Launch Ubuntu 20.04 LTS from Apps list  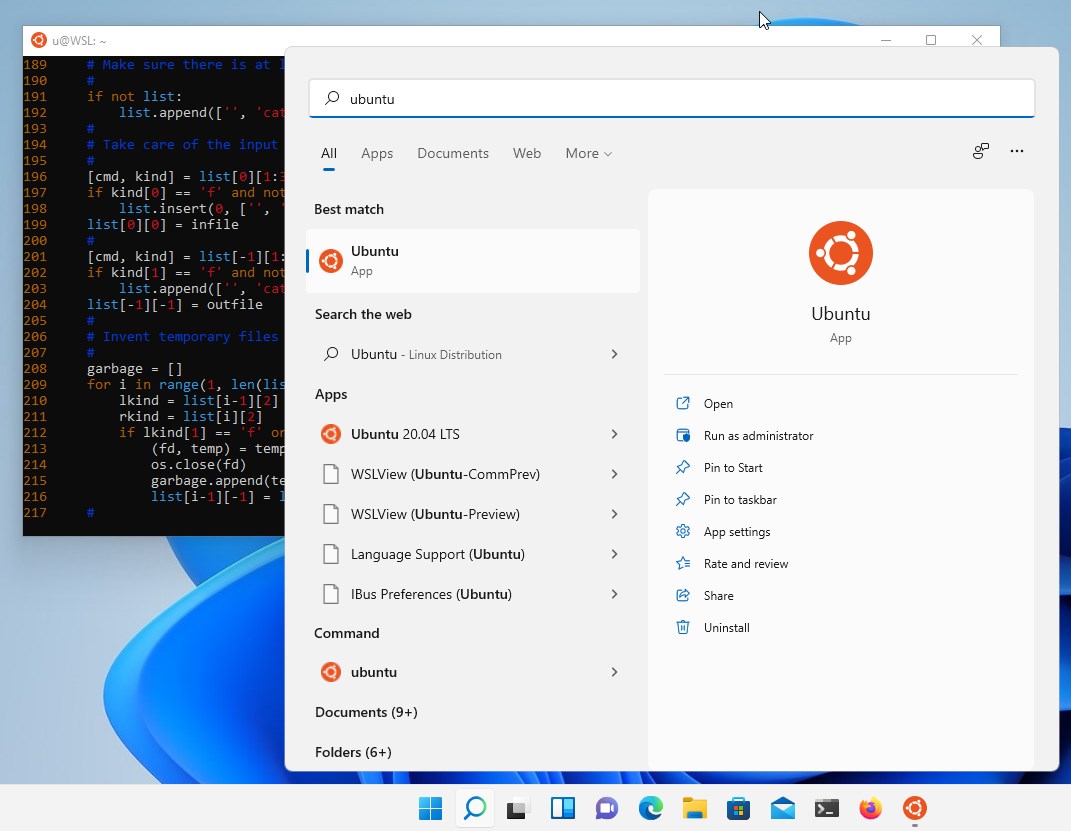point(404,434)
